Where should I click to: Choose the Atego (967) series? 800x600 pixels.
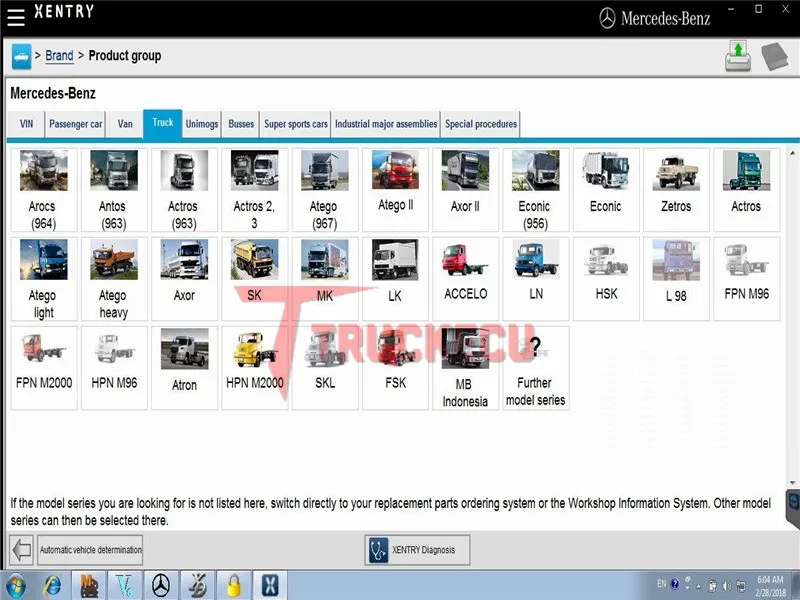324,190
